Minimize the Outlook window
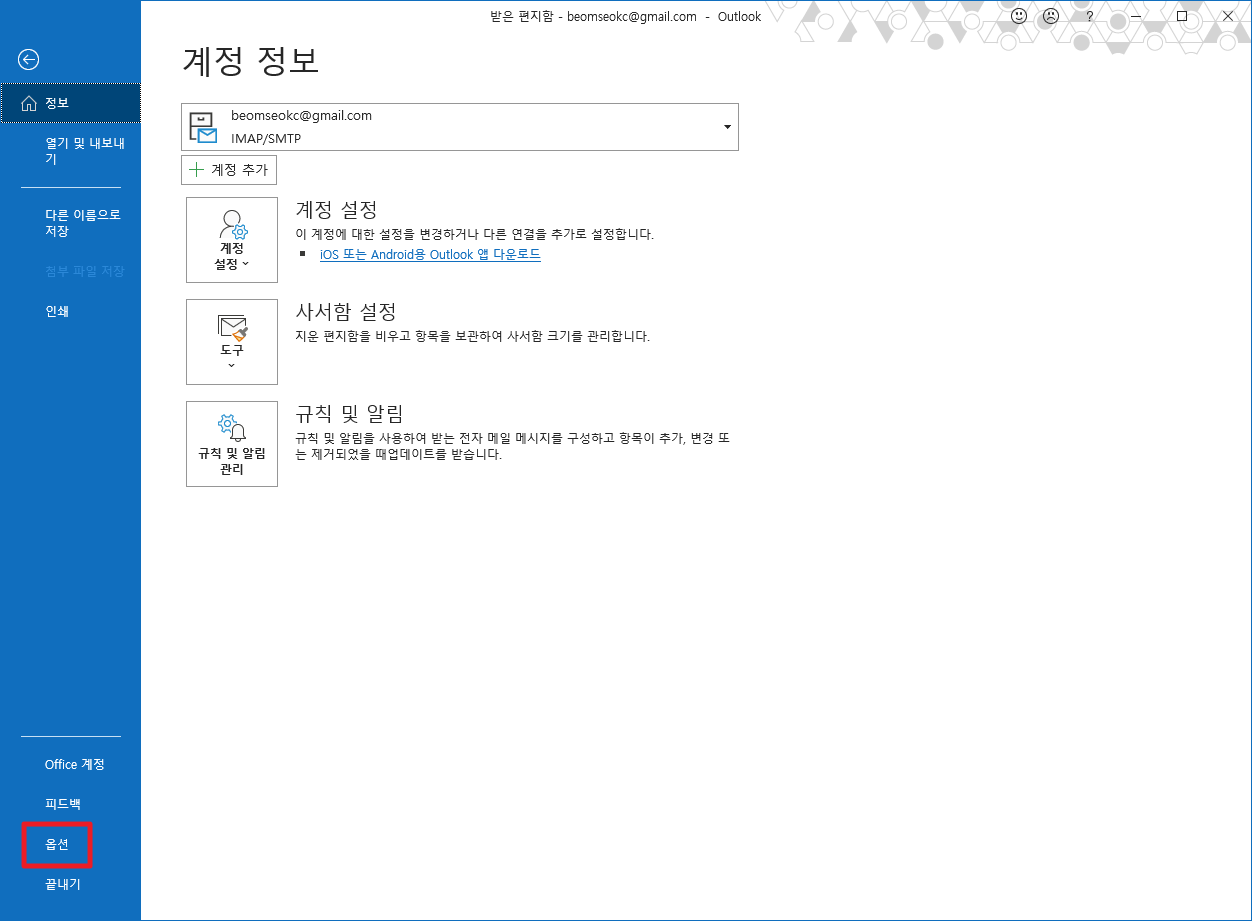Viewport: 1252px width, 921px height. (1136, 16)
